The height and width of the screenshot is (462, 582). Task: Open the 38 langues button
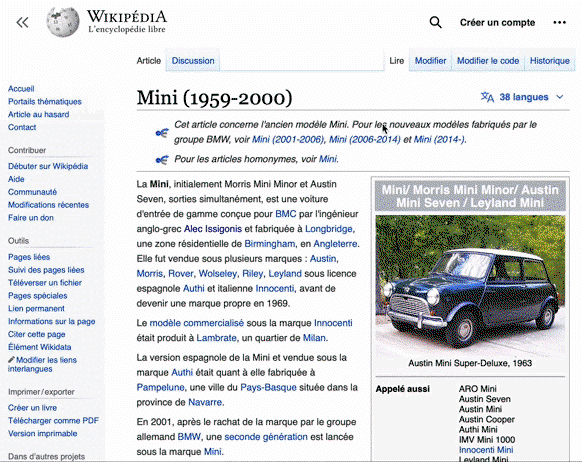point(523,97)
